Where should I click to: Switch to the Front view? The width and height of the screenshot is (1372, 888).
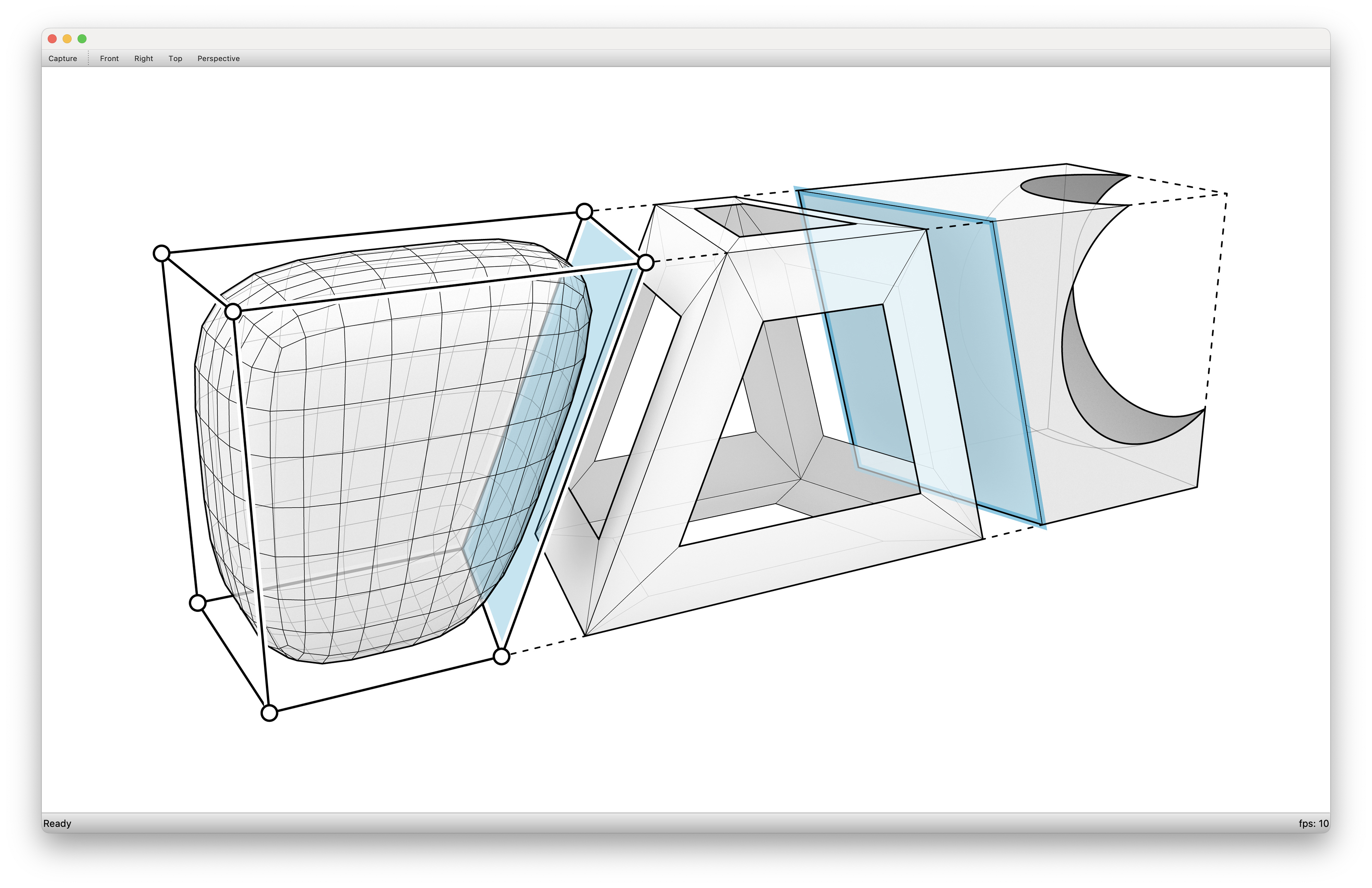[x=109, y=58]
